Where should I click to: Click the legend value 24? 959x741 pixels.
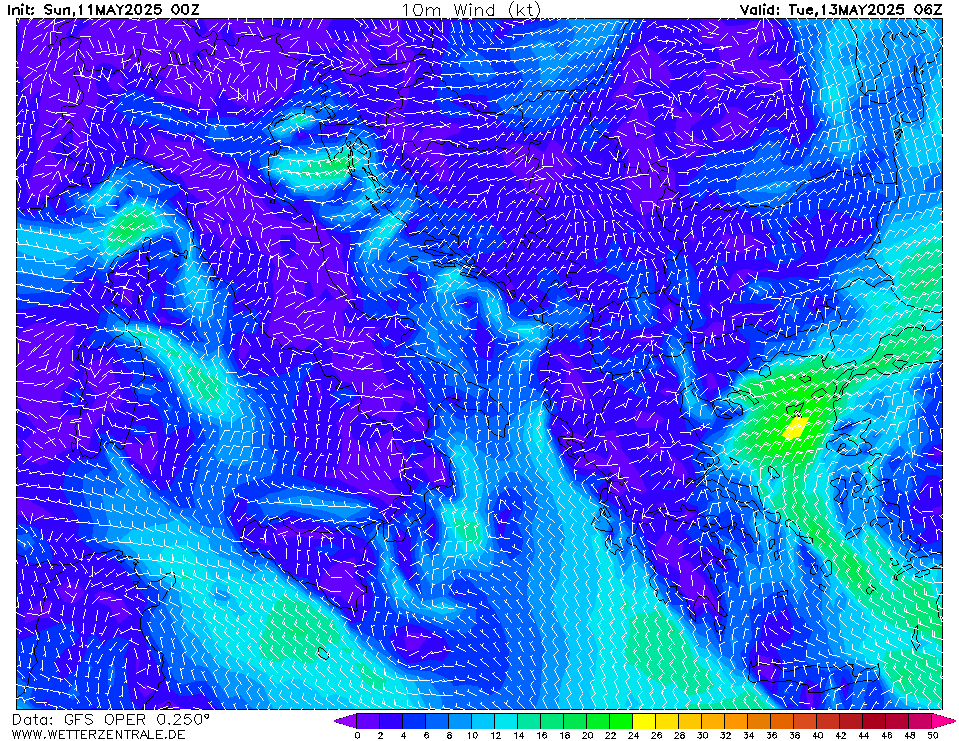[x=633, y=735]
